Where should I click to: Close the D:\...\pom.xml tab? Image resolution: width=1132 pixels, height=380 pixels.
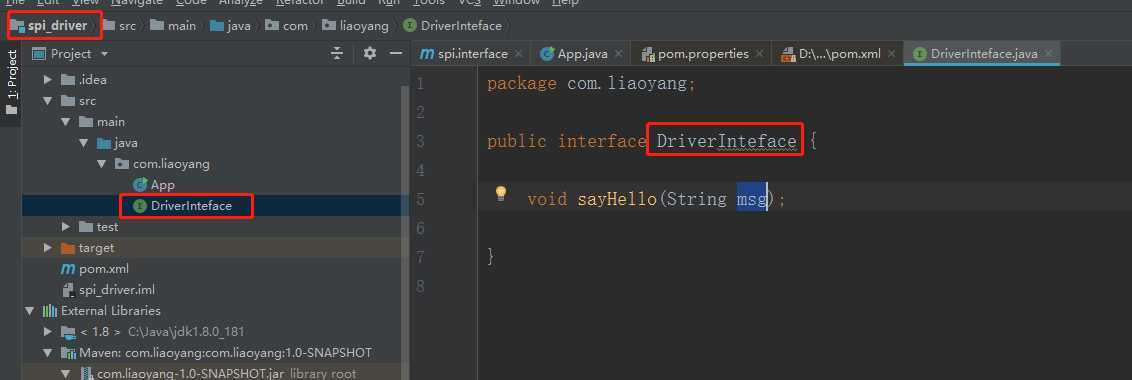click(x=892, y=53)
